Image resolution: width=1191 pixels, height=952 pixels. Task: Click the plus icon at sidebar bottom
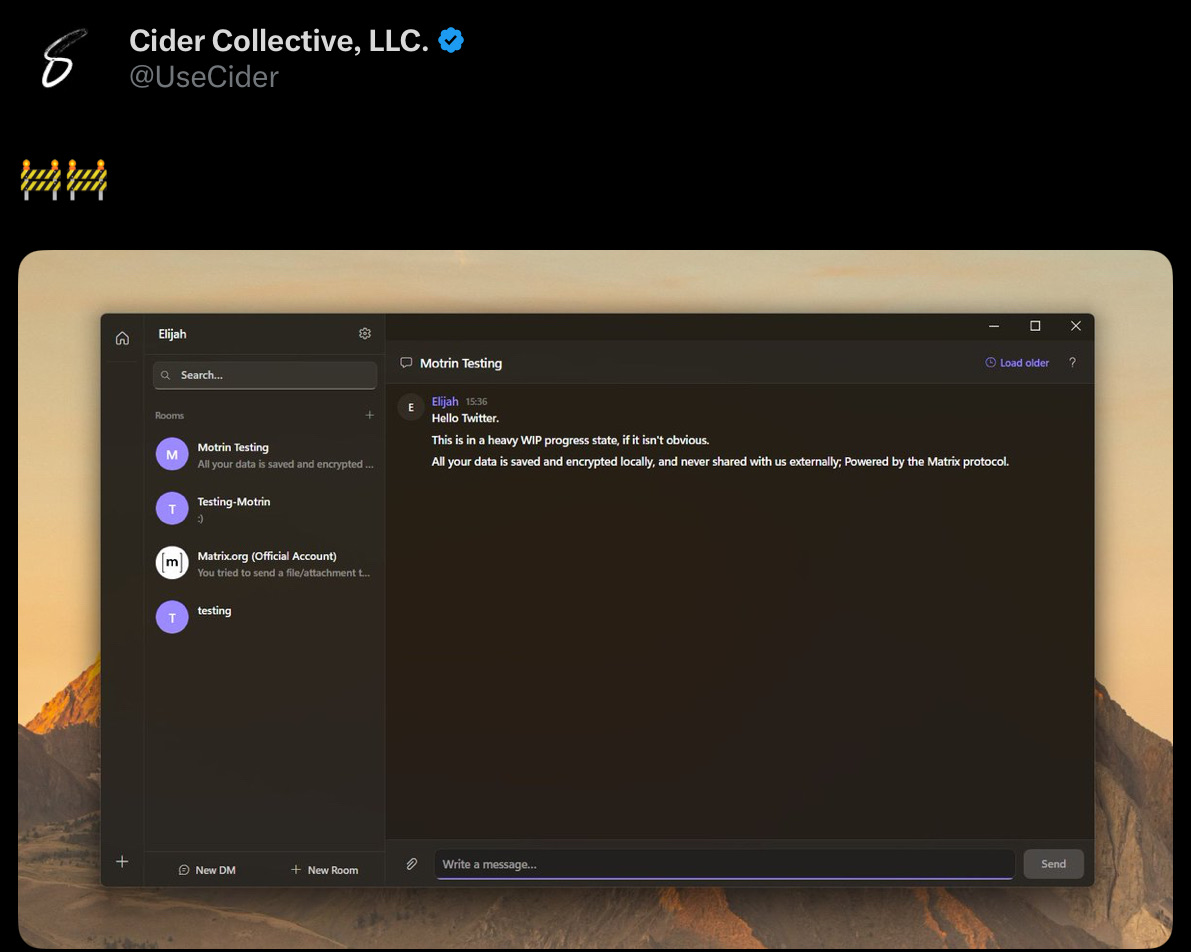pyautogui.click(x=122, y=861)
